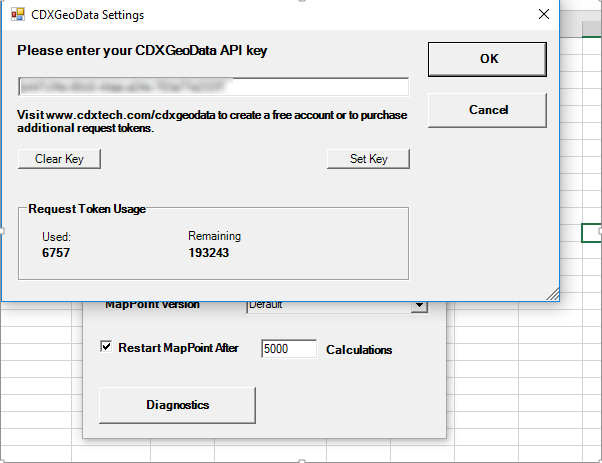Toggle Restart MapPoint After checkbox

point(106,347)
